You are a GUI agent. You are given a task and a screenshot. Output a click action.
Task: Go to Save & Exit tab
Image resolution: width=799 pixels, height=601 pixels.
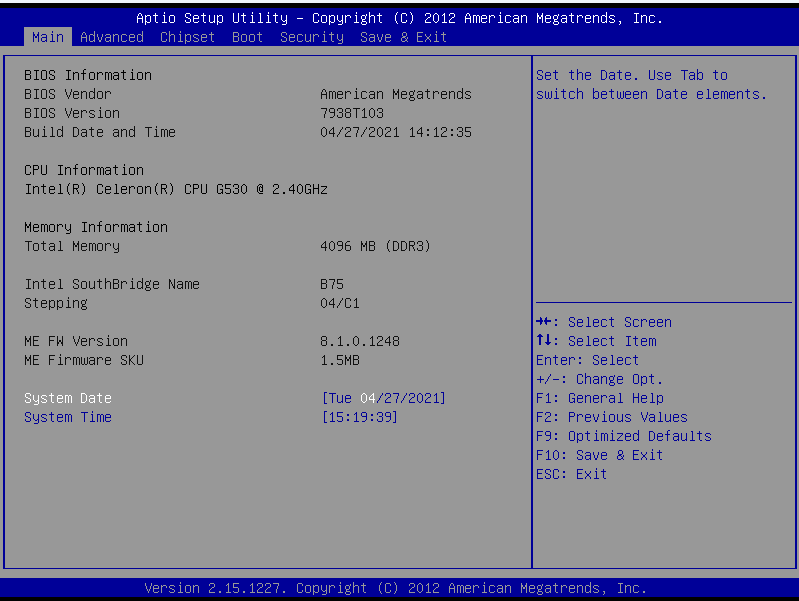pos(403,37)
